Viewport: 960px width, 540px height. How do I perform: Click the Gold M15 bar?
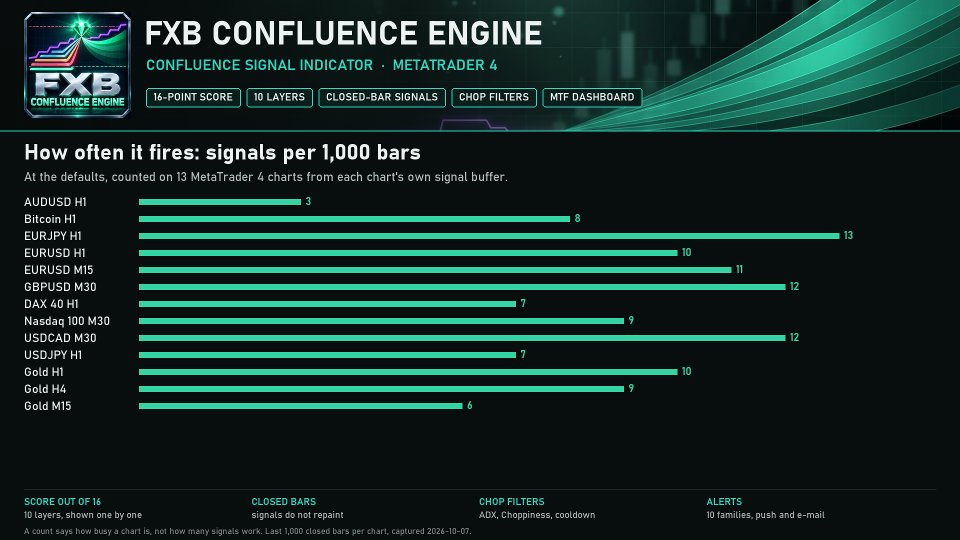coord(301,406)
